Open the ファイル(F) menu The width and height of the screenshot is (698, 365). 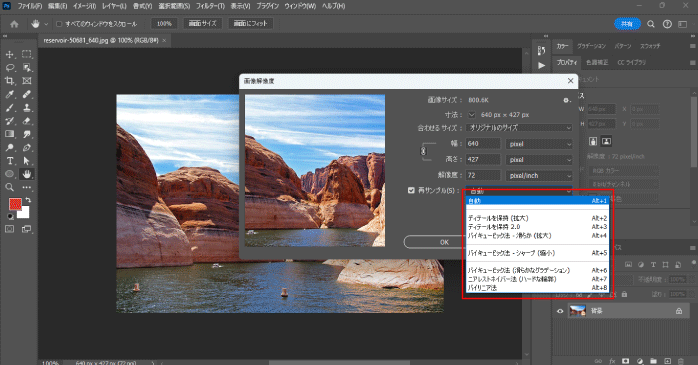[x=30, y=6]
